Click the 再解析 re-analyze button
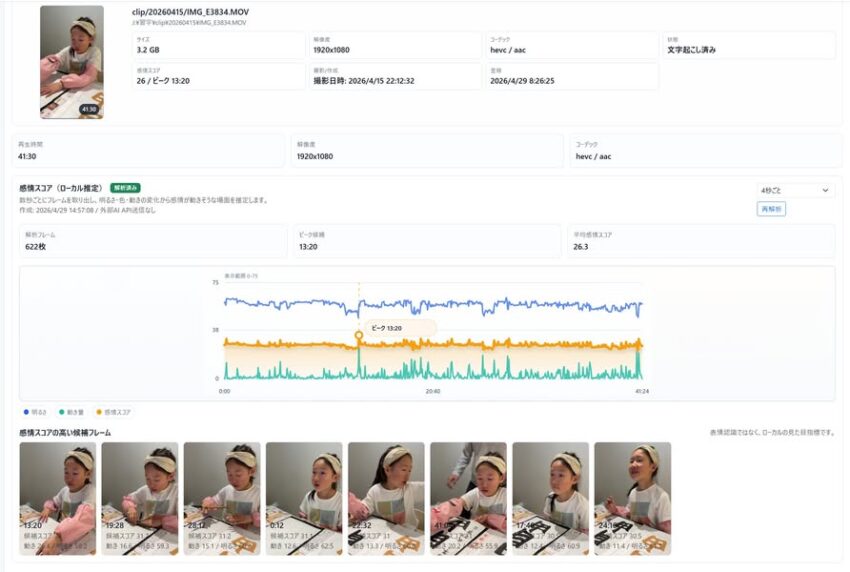 (x=771, y=209)
